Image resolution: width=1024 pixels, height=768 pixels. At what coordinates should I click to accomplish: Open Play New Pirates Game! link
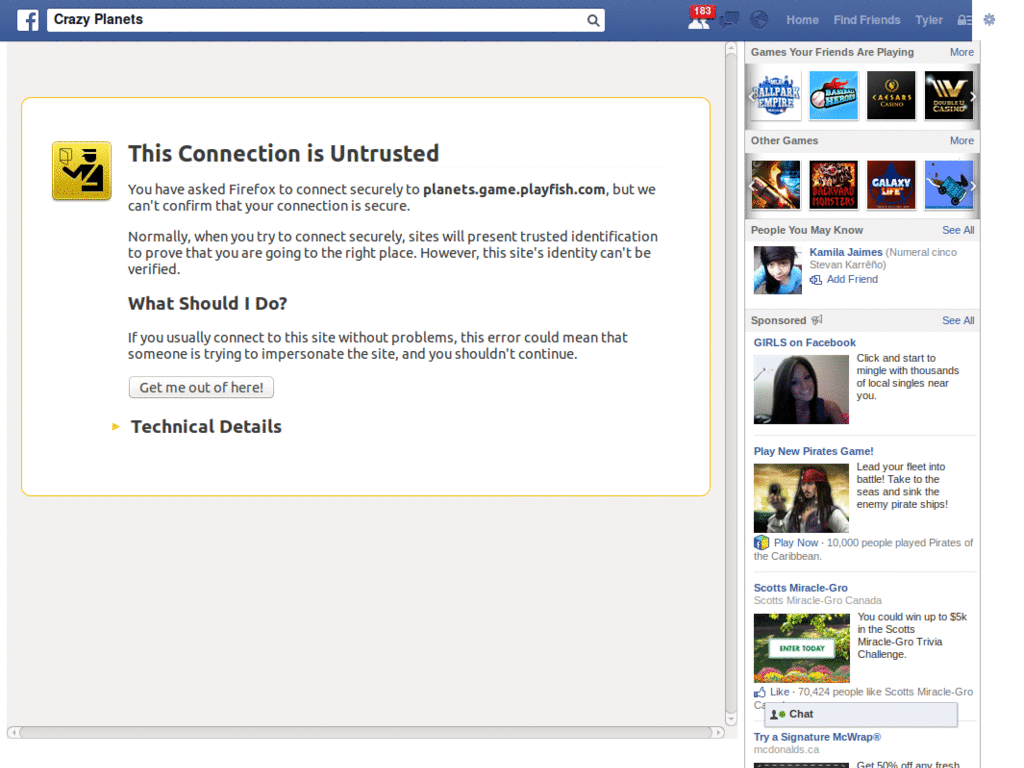tap(813, 451)
